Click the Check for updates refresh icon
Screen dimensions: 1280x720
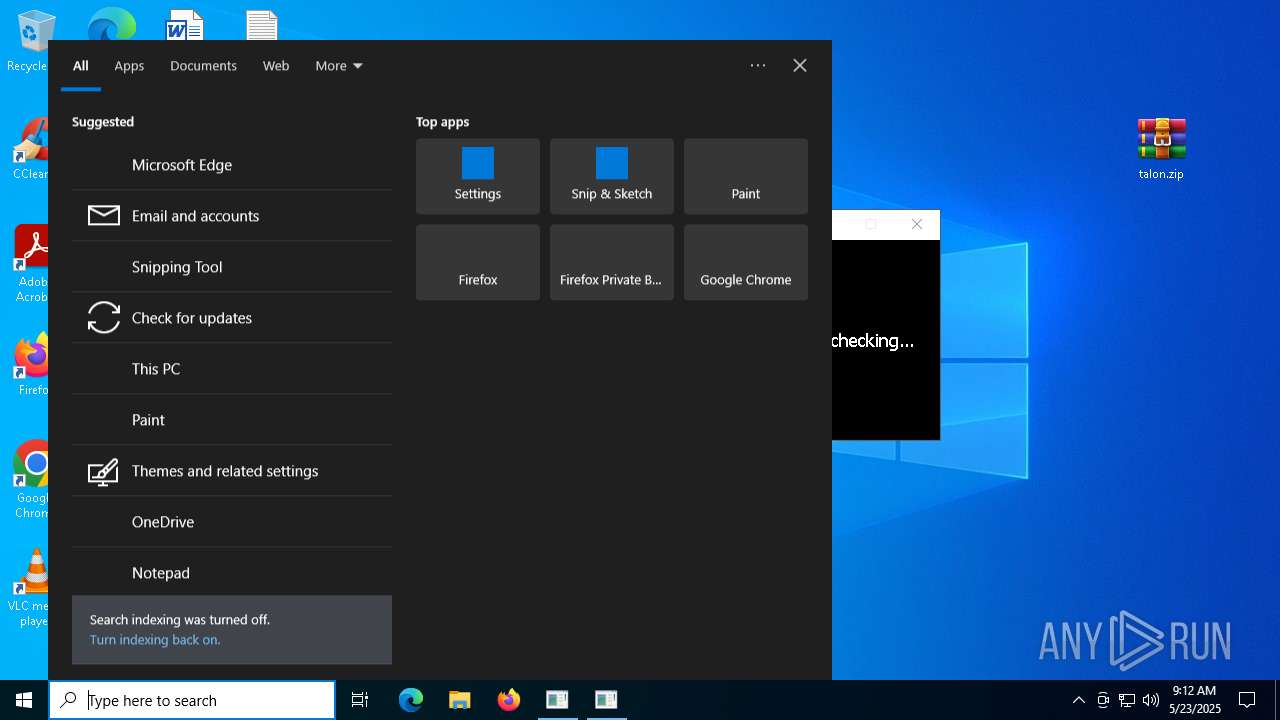click(x=104, y=317)
